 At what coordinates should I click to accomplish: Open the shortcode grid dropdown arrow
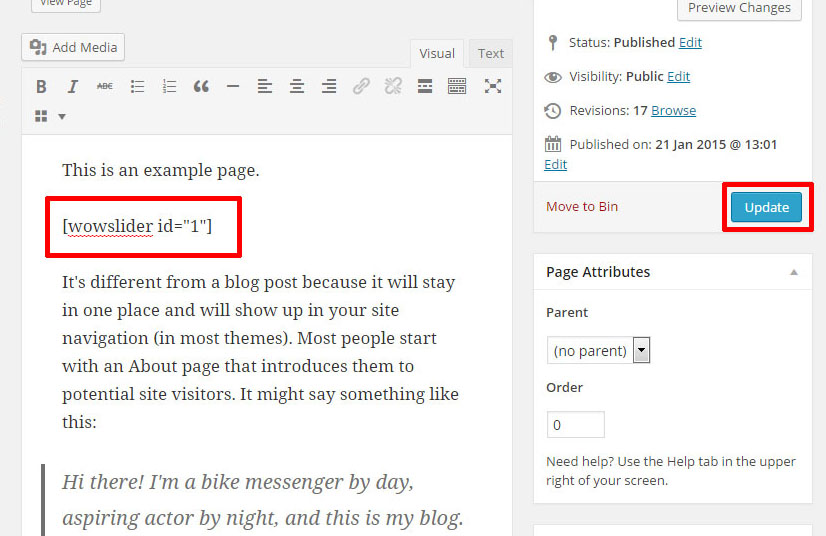point(62,117)
